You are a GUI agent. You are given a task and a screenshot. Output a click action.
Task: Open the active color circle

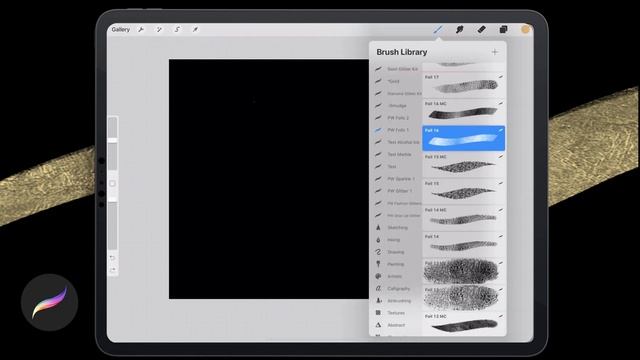(525, 29)
